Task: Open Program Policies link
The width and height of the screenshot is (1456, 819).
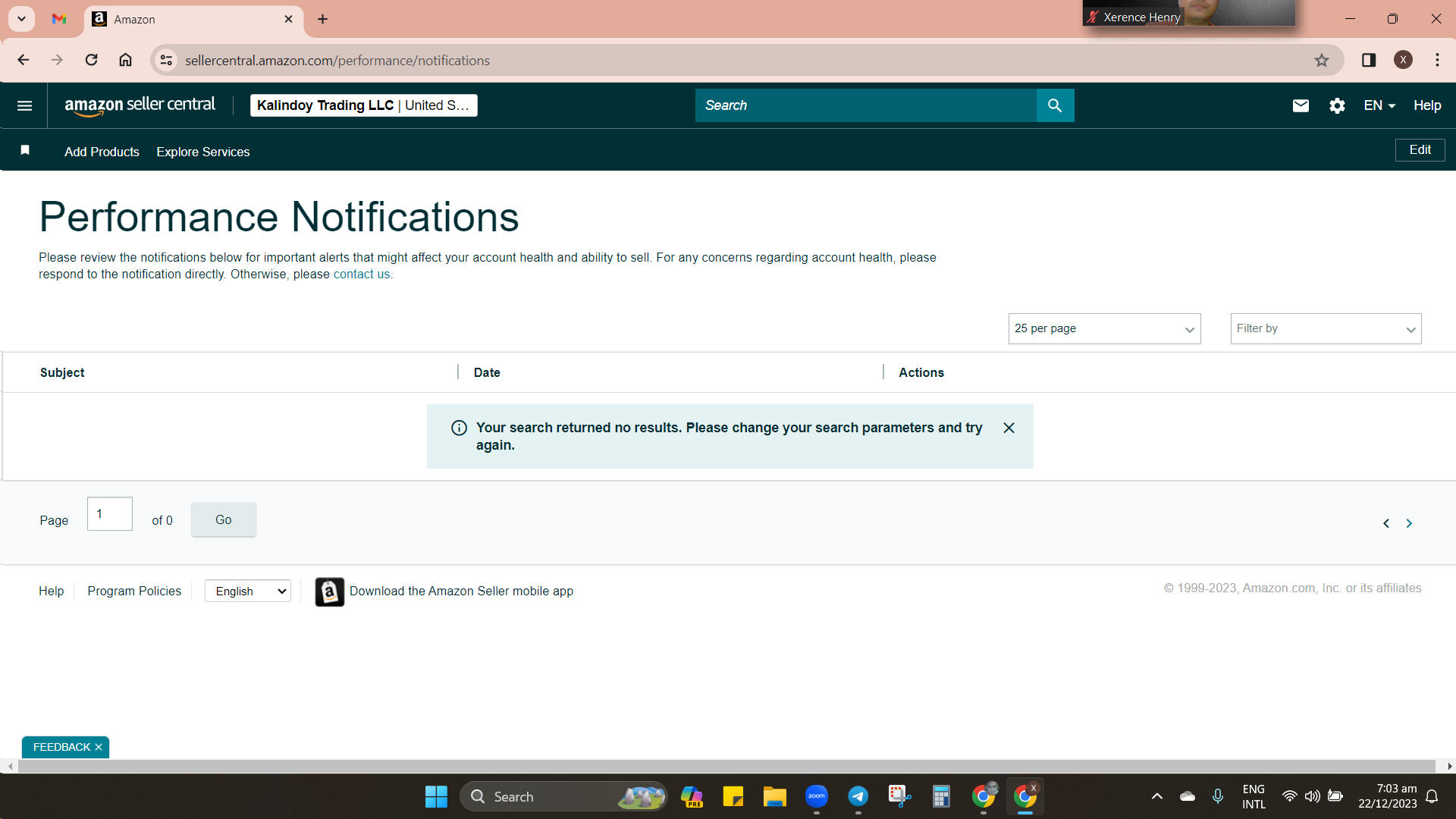Action: [x=134, y=591]
